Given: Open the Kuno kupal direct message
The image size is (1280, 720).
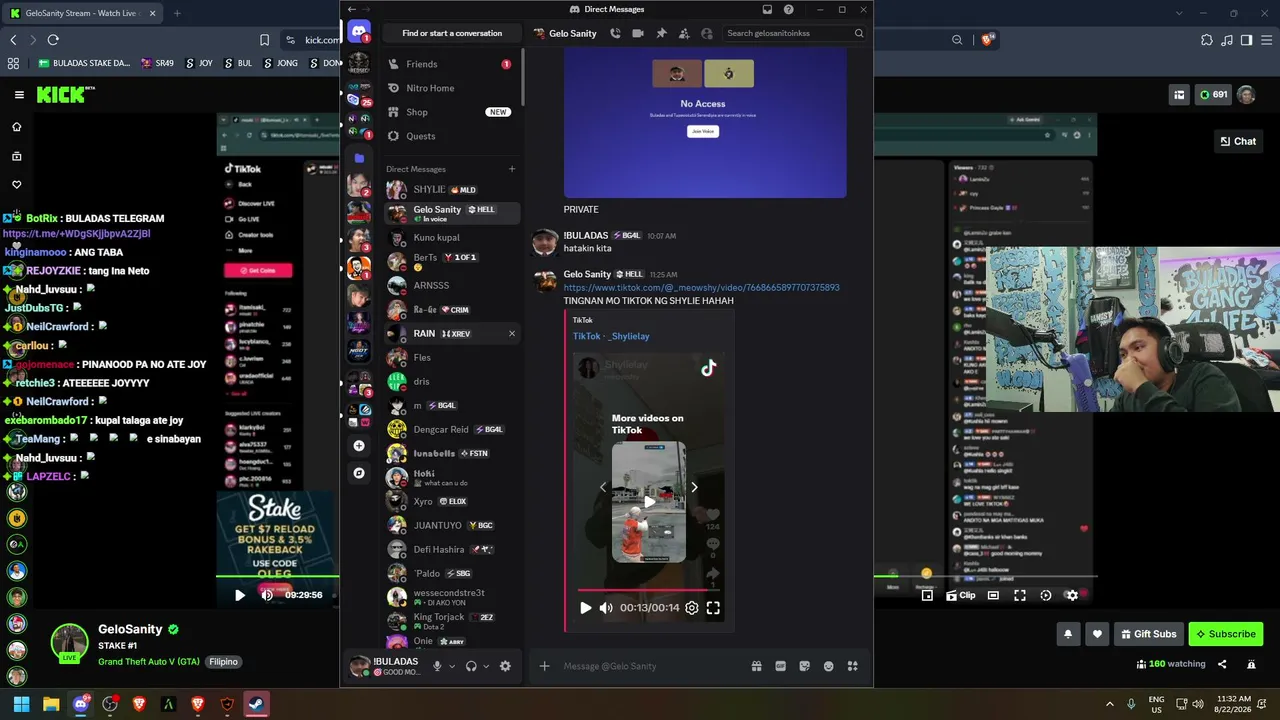Looking at the screenshot, I should click(x=450, y=238).
